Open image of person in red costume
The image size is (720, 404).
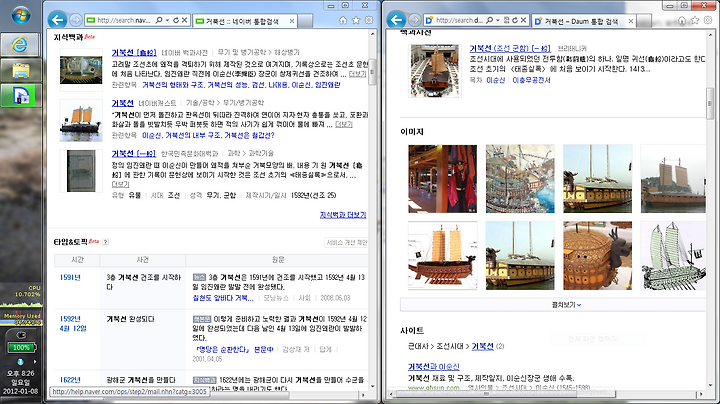click(443, 179)
